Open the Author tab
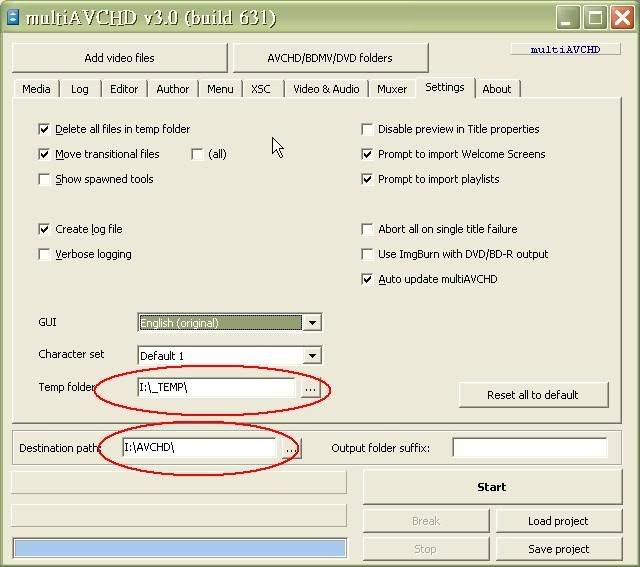The height and width of the screenshot is (567, 640). pos(173,89)
